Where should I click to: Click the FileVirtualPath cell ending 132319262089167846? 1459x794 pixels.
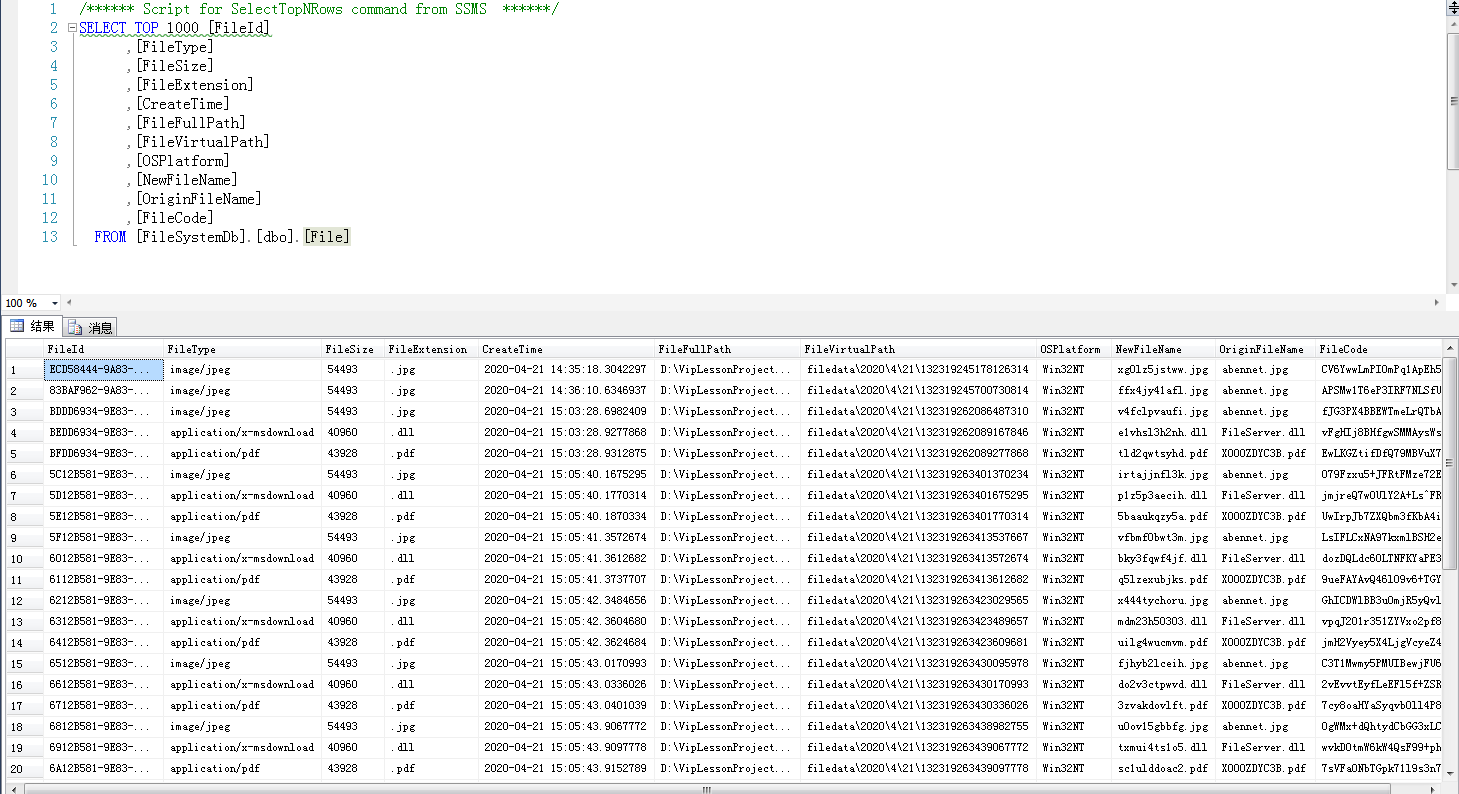tap(918, 432)
